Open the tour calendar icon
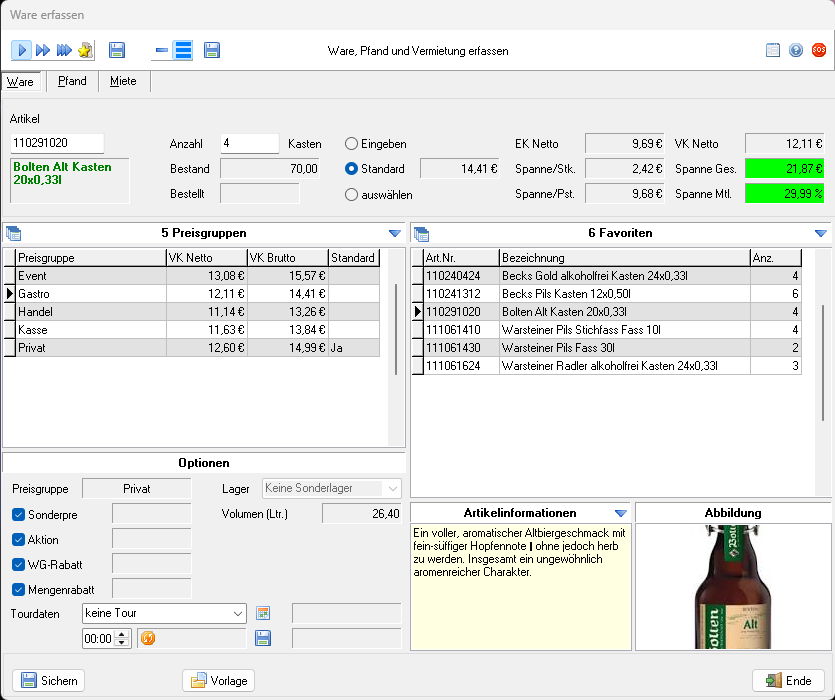 tap(263, 613)
